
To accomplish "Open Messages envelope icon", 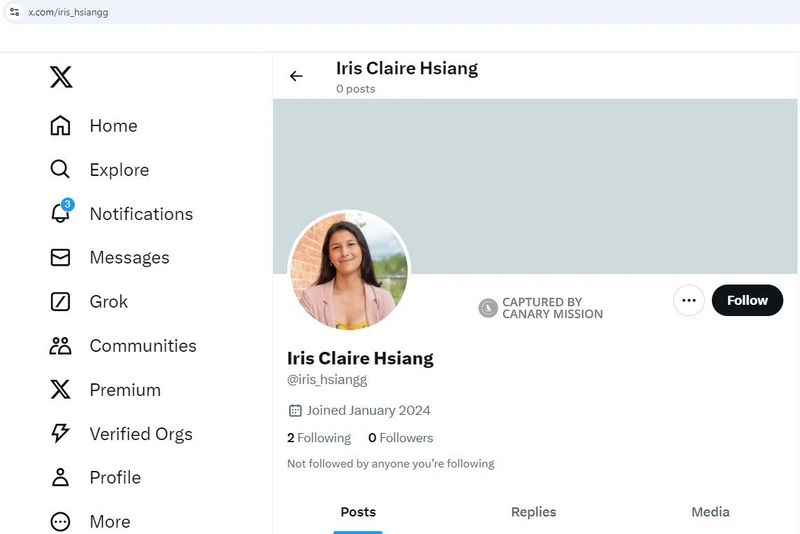I will pos(60,258).
